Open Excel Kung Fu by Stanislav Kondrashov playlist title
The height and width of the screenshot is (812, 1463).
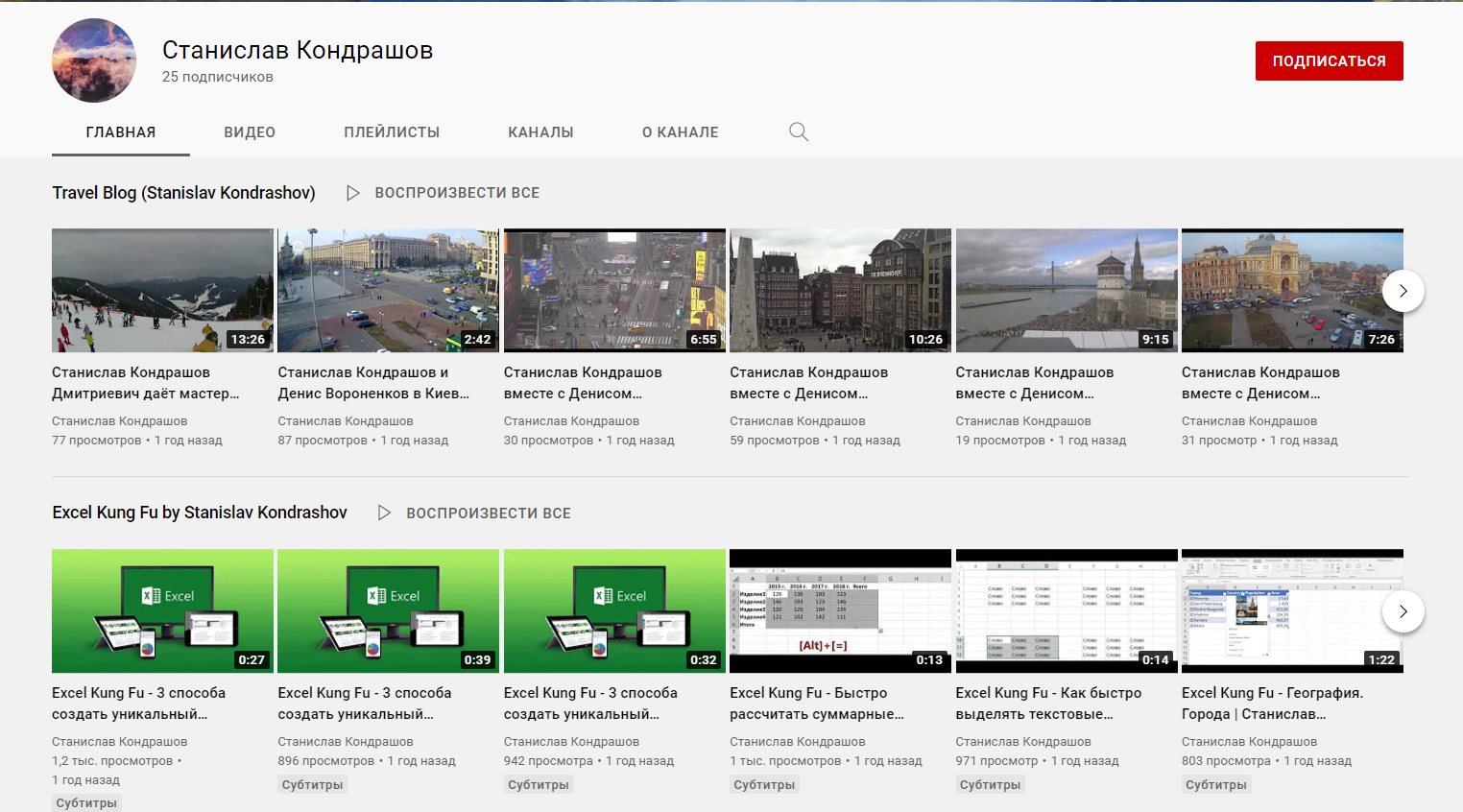tap(200, 513)
